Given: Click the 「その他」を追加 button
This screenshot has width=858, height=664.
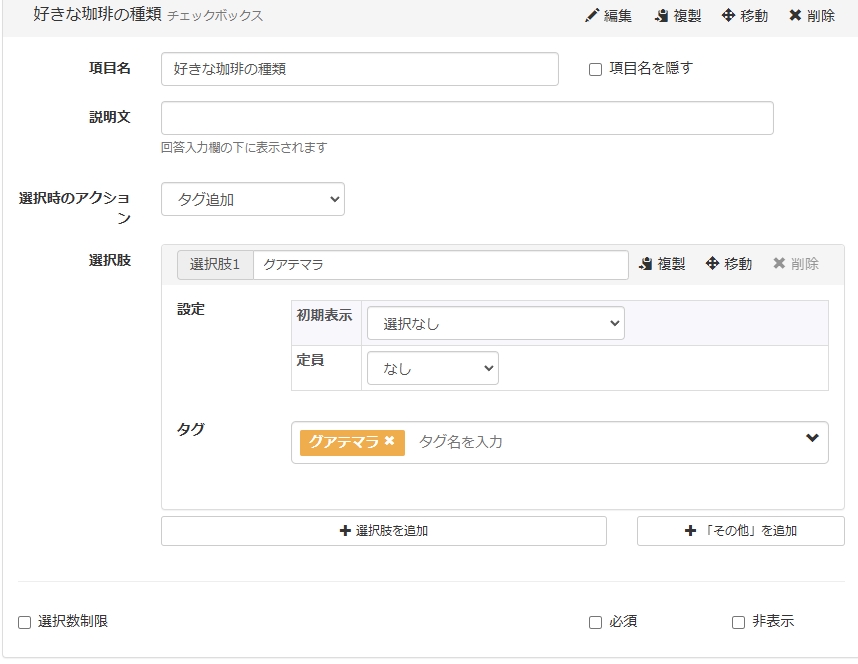Looking at the screenshot, I should coord(740,531).
